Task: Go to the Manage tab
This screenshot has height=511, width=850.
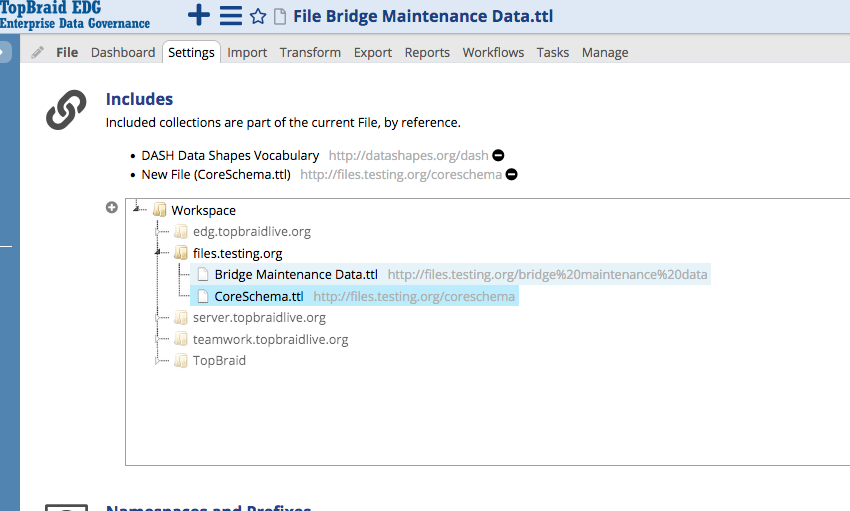Action: [x=605, y=52]
